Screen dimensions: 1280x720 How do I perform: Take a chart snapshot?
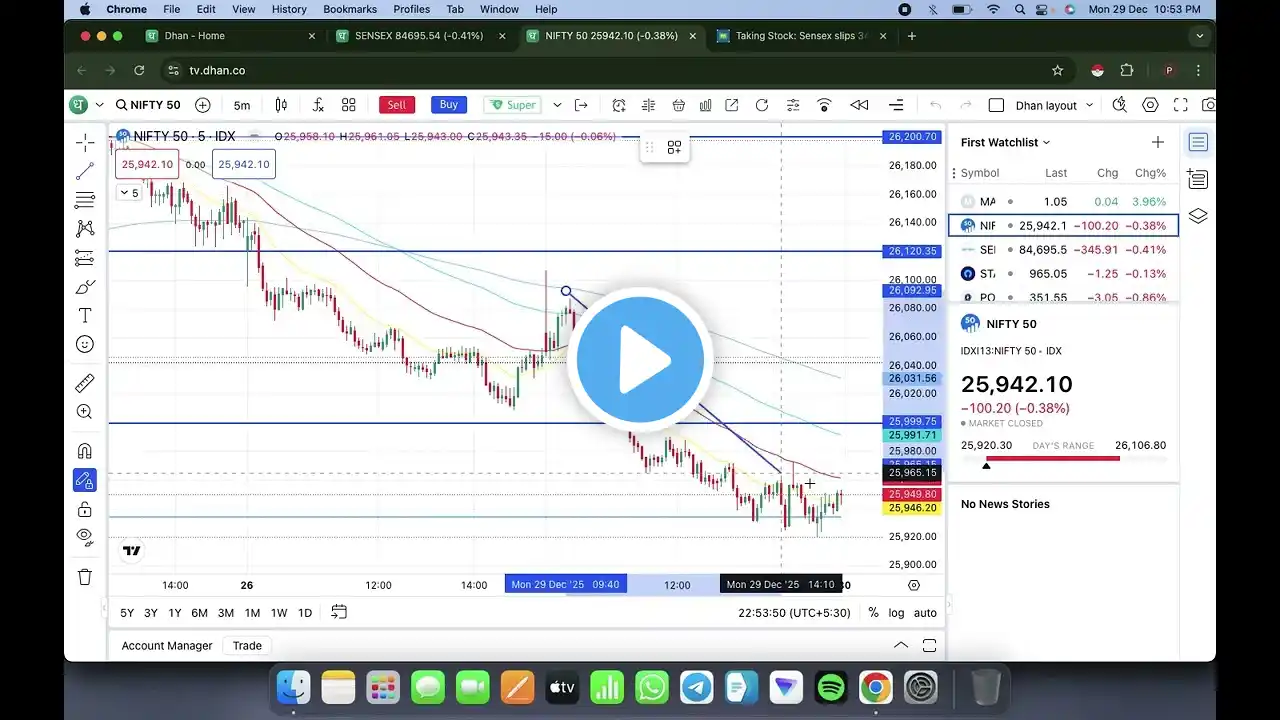[x=1209, y=105]
